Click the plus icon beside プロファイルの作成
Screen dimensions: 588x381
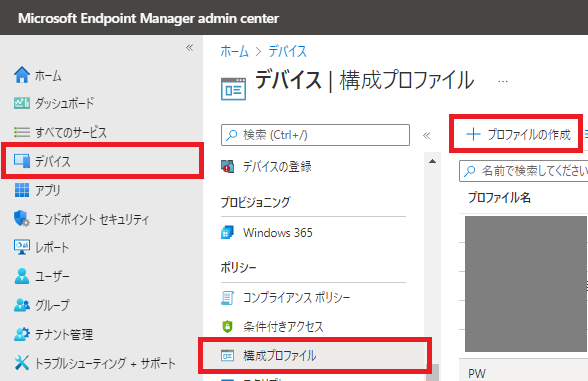473,134
